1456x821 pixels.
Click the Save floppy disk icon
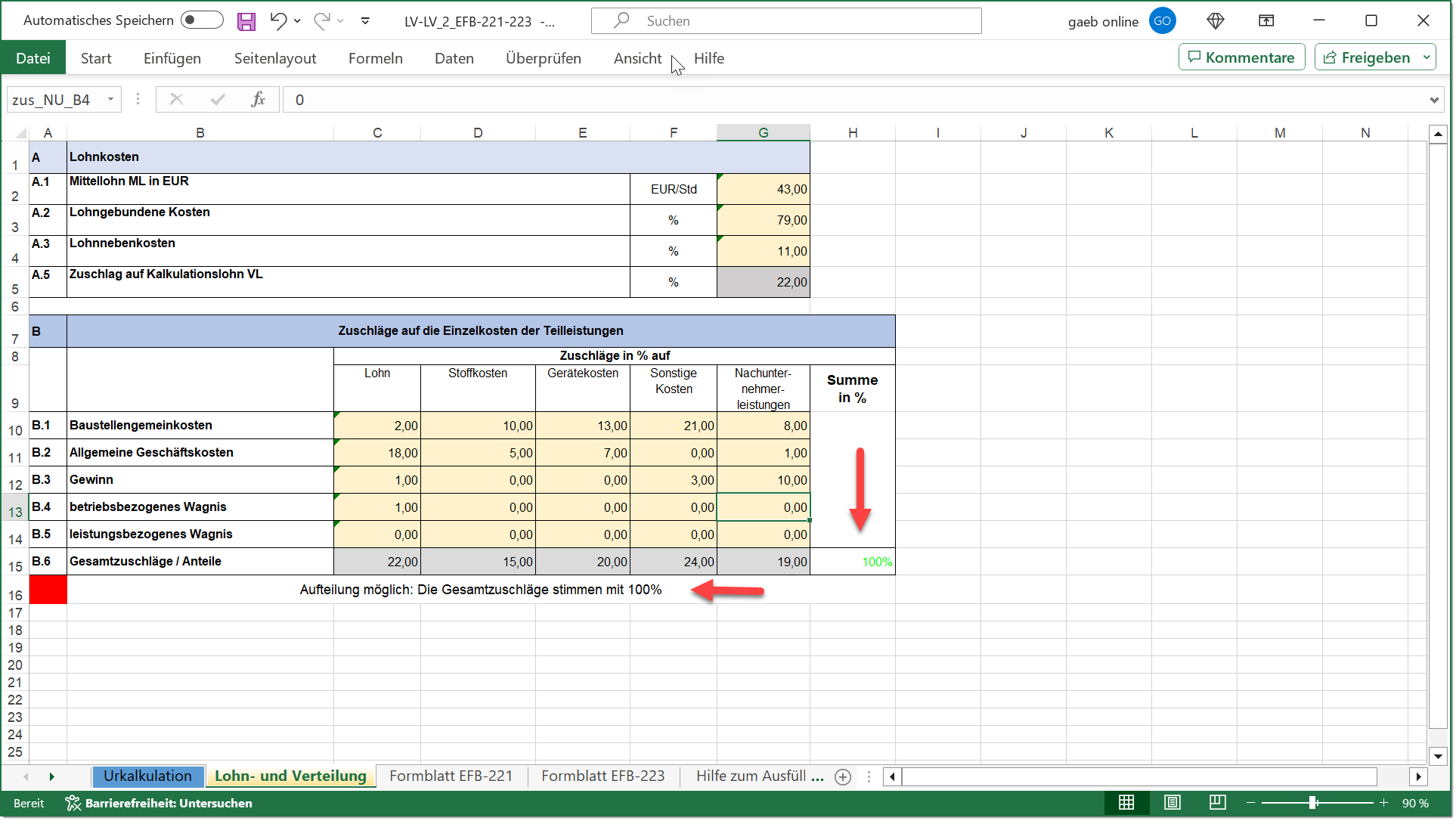[246, 21]
